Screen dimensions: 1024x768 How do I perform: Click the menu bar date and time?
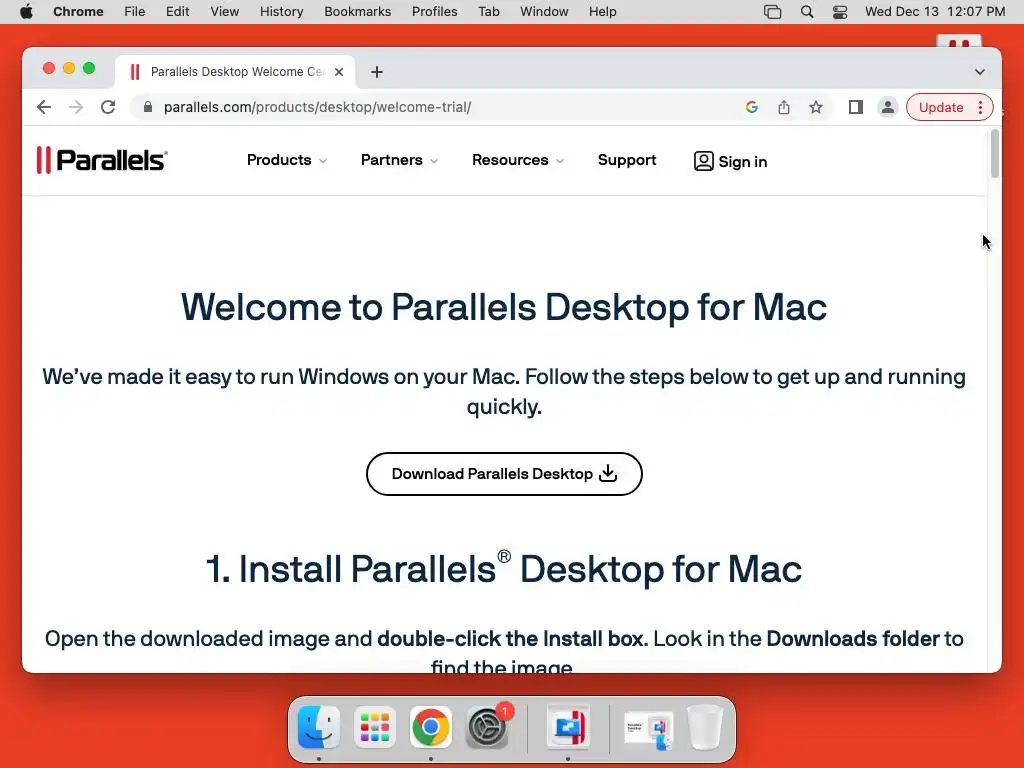(935, 12)
